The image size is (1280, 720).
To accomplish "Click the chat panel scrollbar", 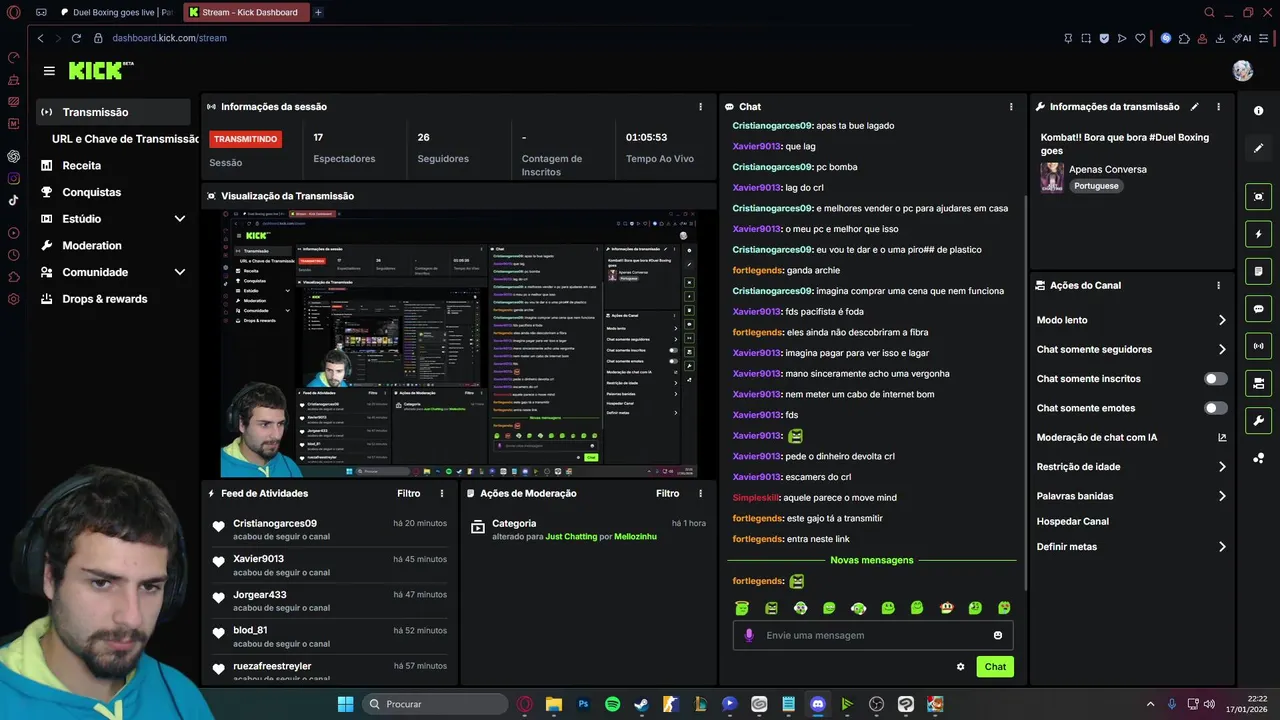I will click(1025, 391).
